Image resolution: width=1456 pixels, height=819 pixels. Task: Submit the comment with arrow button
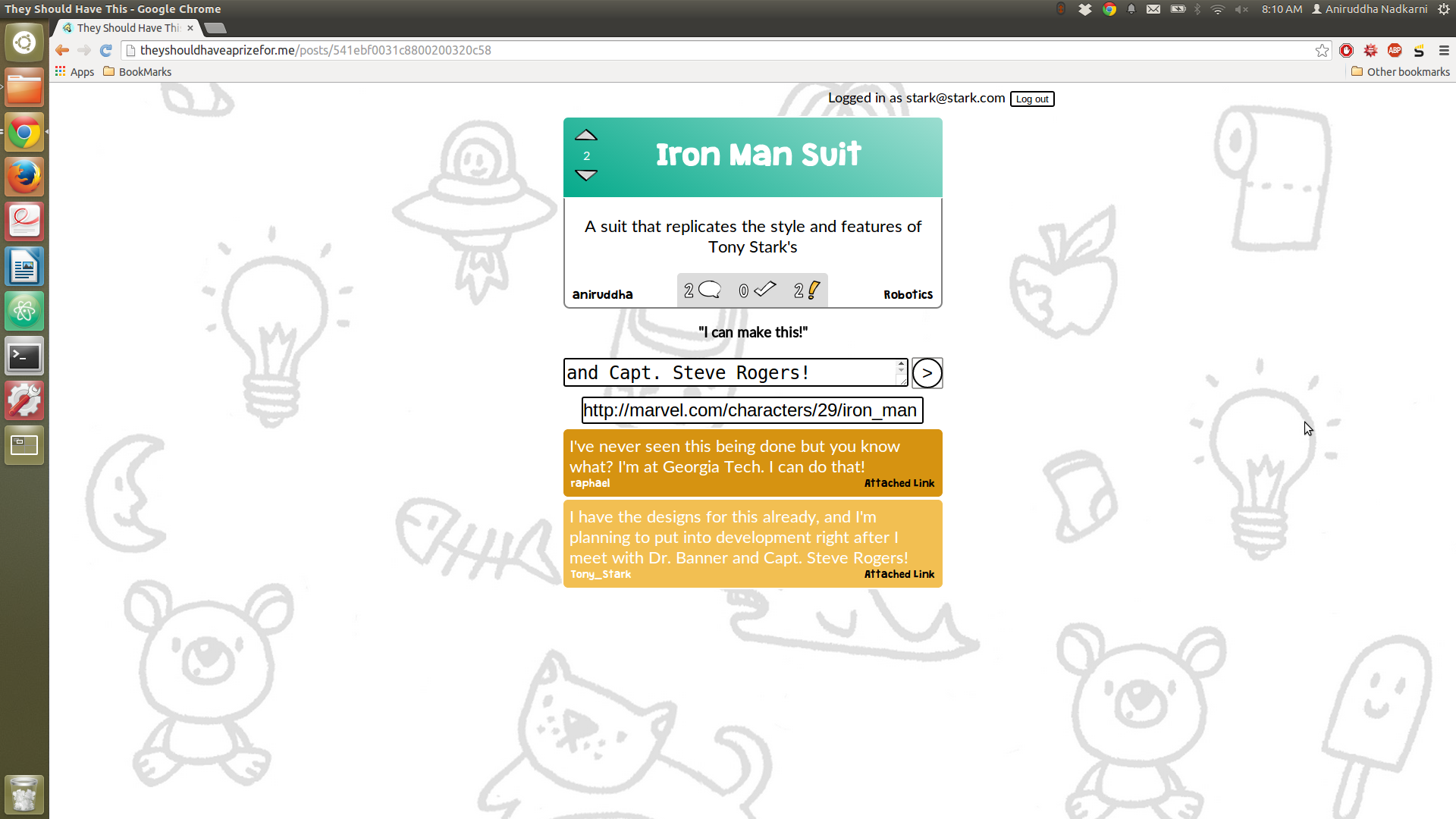tap(927, 373)
